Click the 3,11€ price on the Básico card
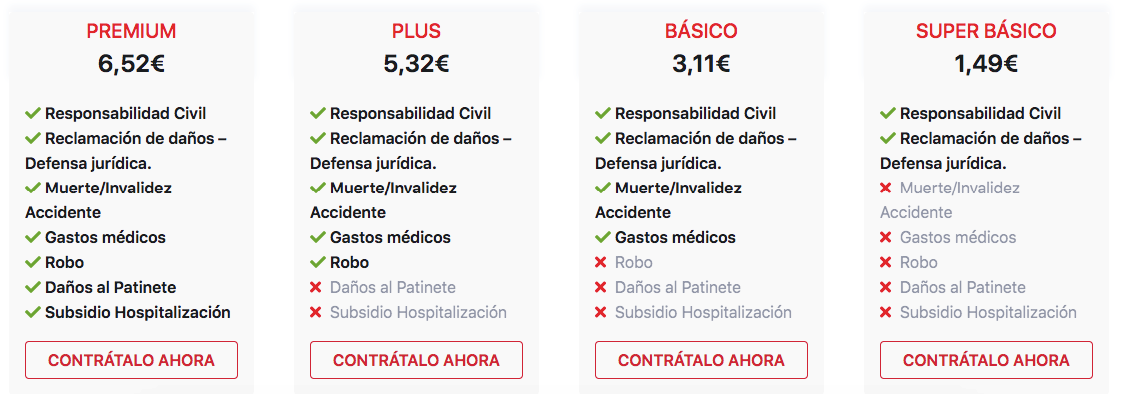This screenshot has height=394, width=1125. tap(701, 65)
